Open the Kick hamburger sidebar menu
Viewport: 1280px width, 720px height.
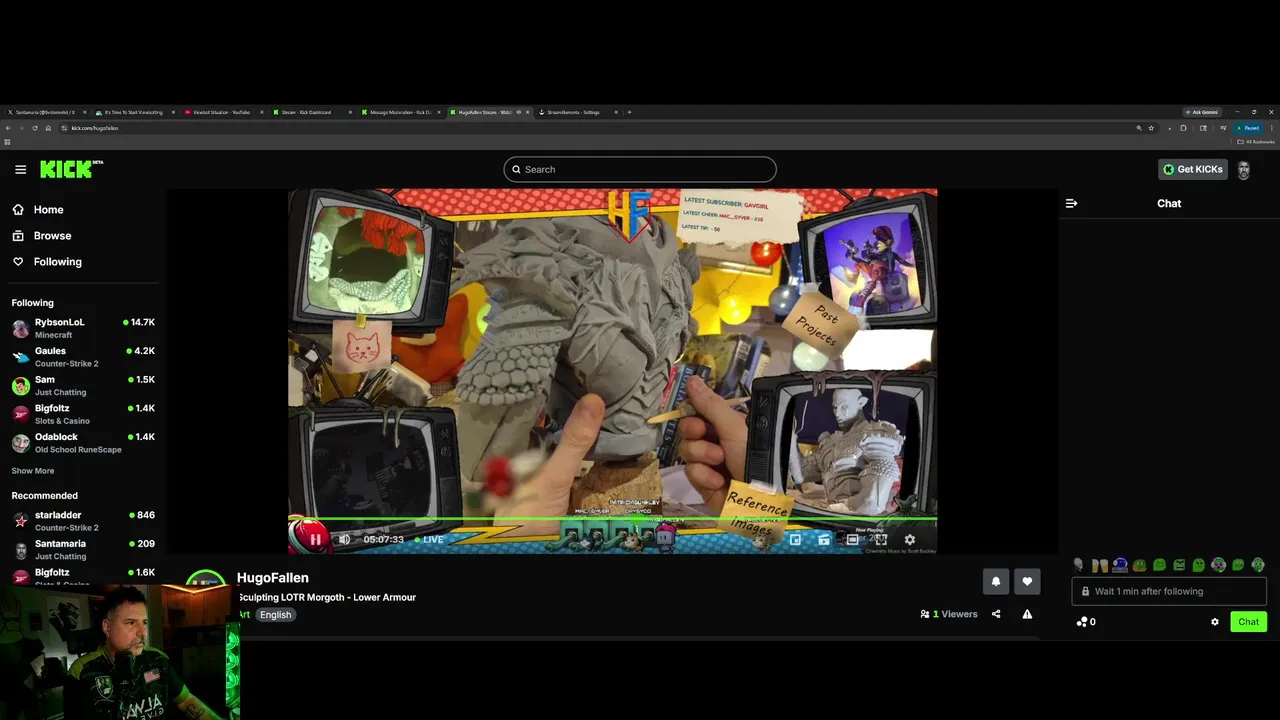[20, 169]
